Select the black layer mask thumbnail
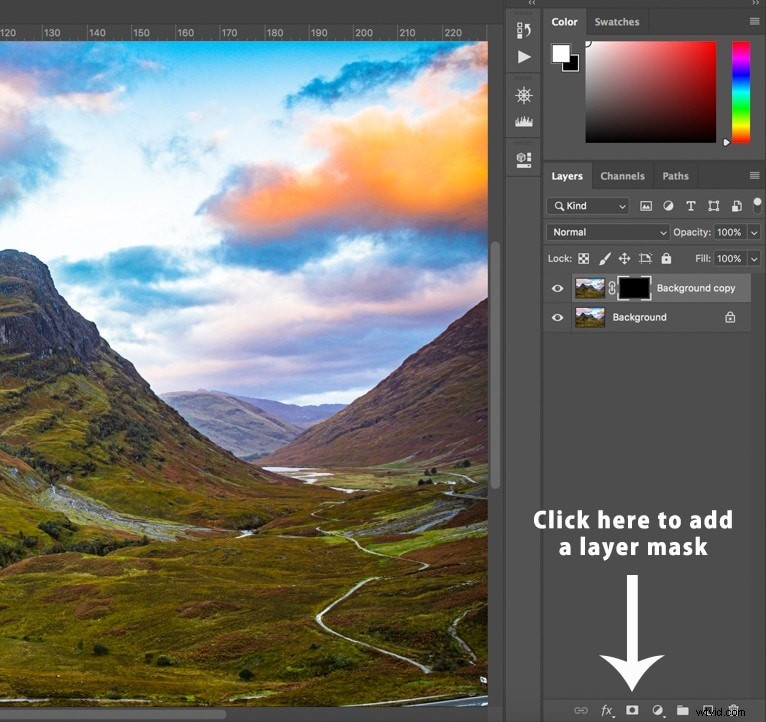This screenshot has width=766, height=722. pos(634,288)
